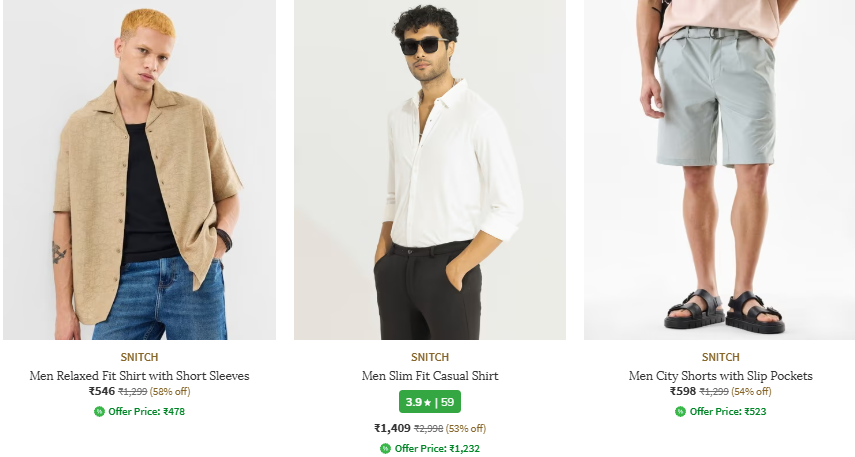
Task: Click the Offer Price: ₹1,232 text
Action: (437, 449)
